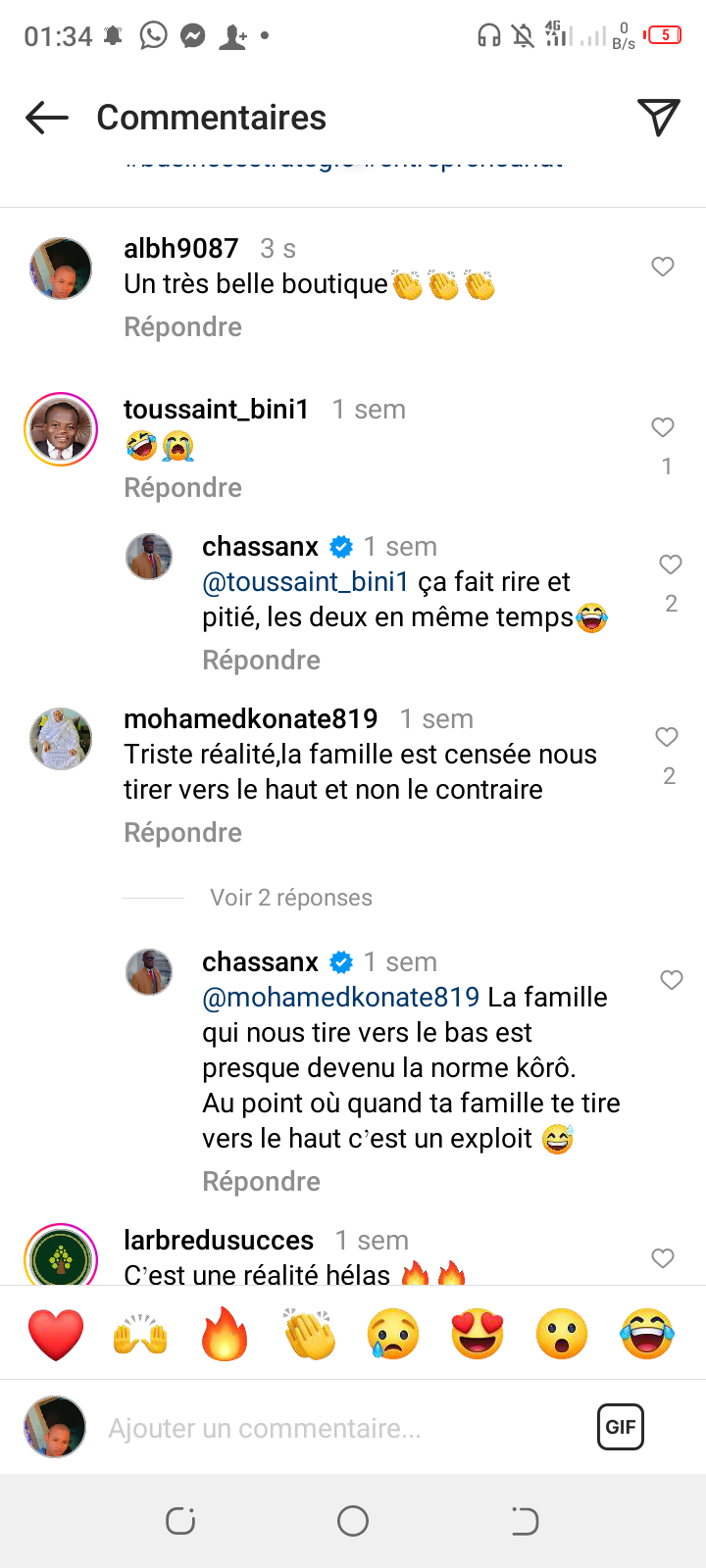
Task: Send the crying-laughing emoji reaction
Action: coord(647,1334)
